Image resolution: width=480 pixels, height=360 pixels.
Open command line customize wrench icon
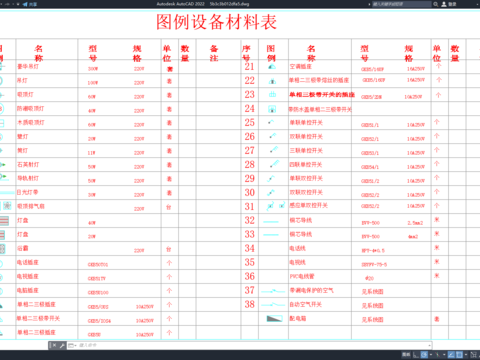click(62, 345)
